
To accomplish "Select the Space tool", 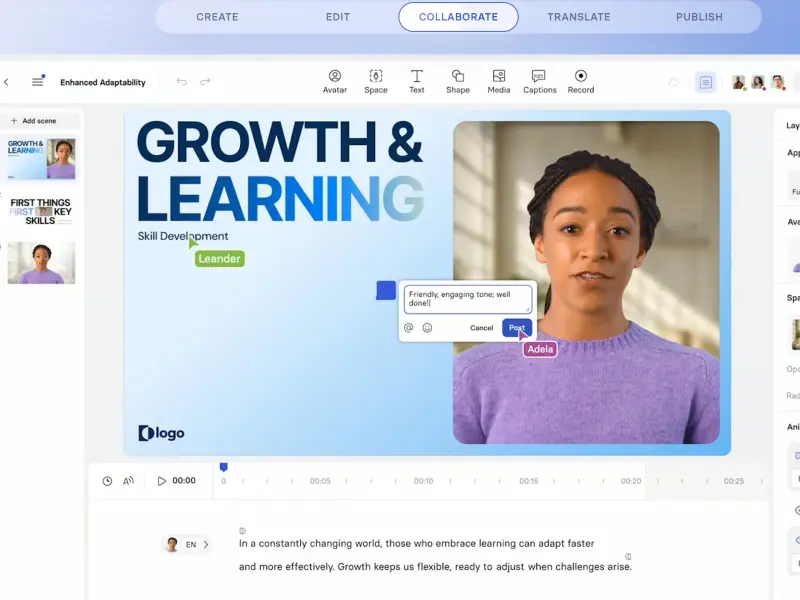I will tap(376, 82).
